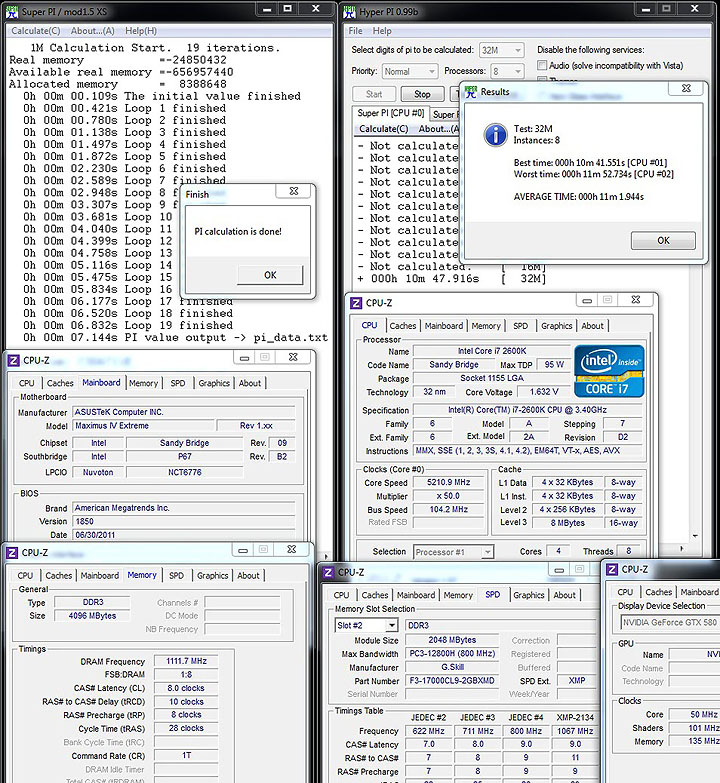Enable Audio service disable checkbox

pyautogui.click(x=542, y=65)
